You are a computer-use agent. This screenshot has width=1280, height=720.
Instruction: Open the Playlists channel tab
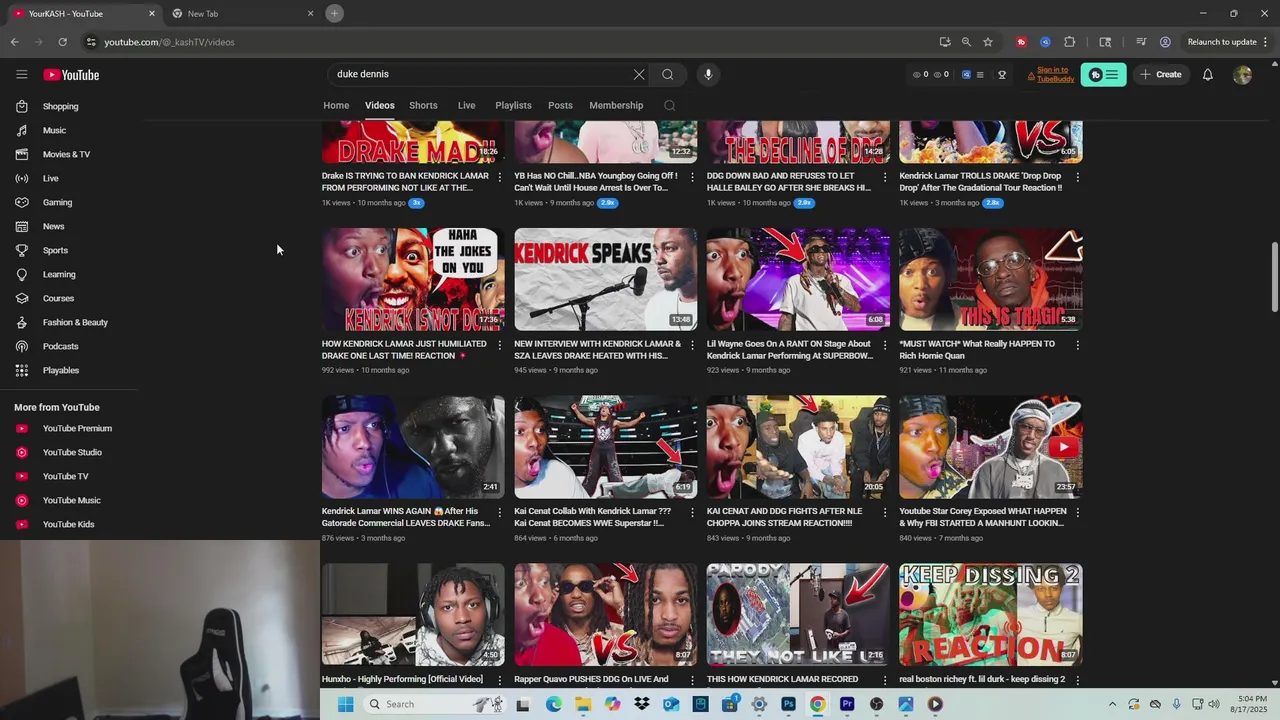click(x=513, y=105)
